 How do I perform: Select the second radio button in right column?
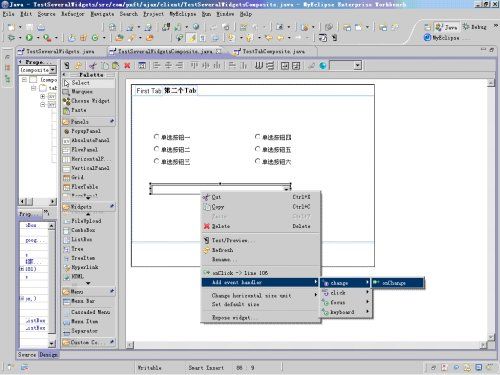(x=257, y=149)
